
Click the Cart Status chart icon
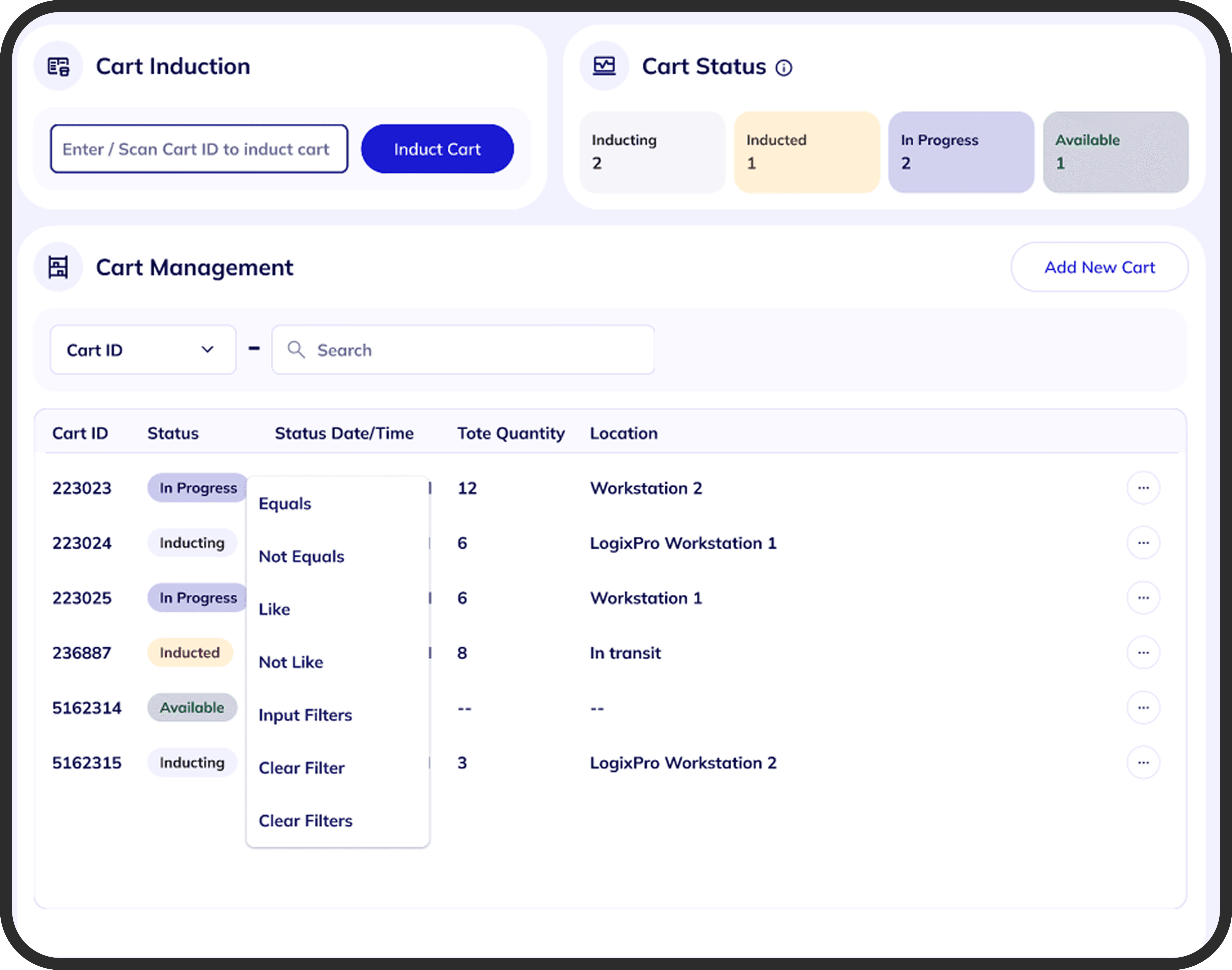[x=604, y=67]
